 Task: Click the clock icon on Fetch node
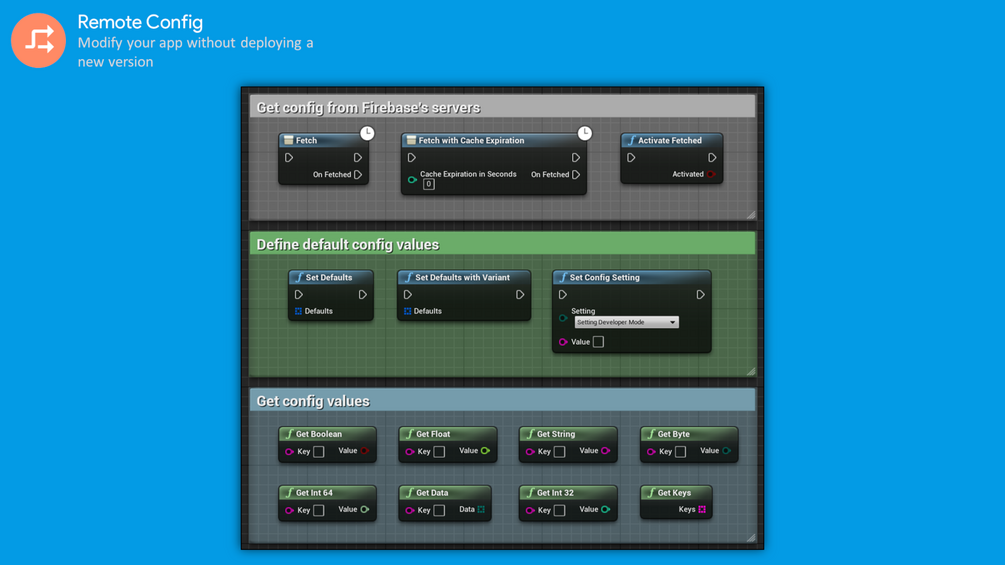coord(367,133)
